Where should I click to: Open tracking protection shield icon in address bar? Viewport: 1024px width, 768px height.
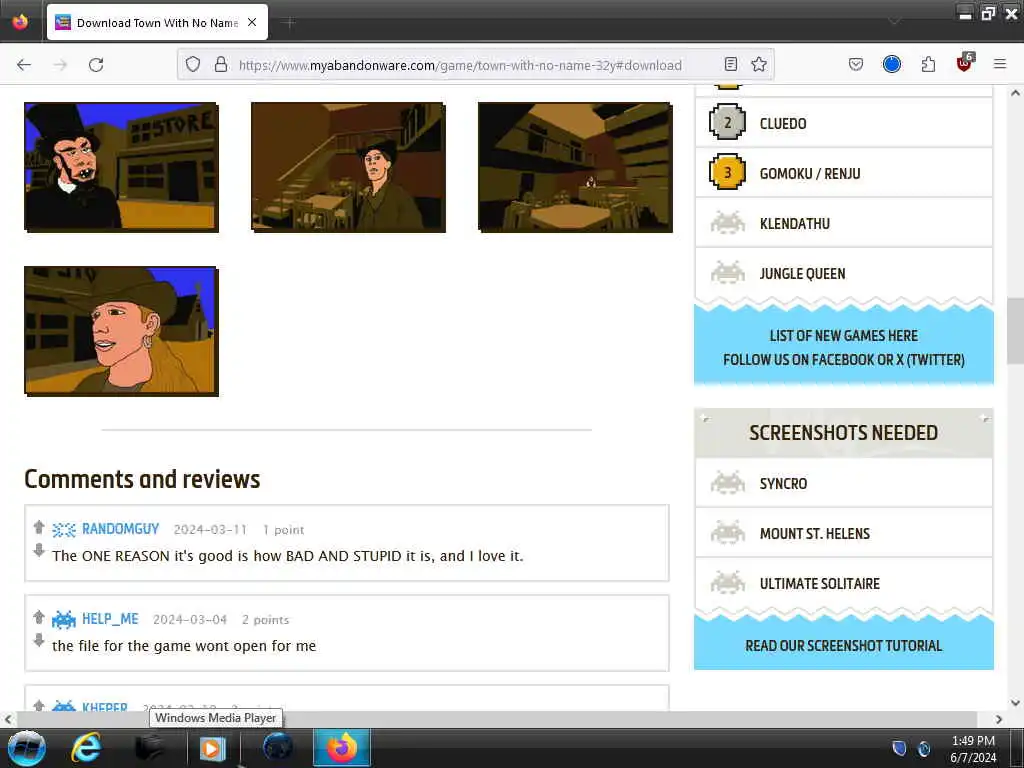(x=193, y=64)
